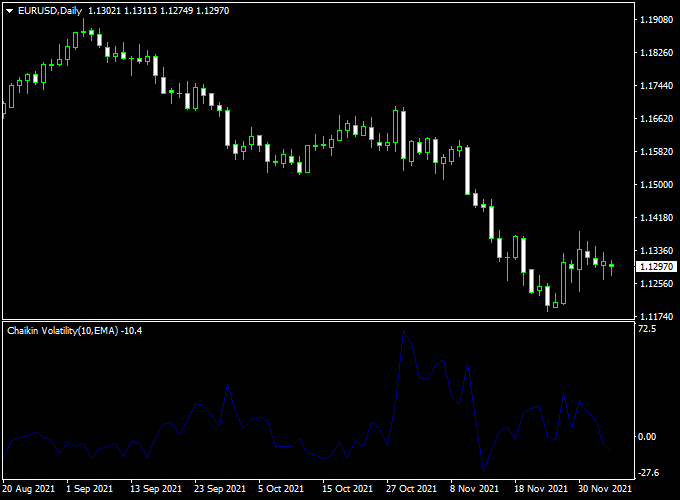Click indicator scale value 72.5
Image resolution: width=680 pixels, height=500 pixels.
[x=647, y=329]
